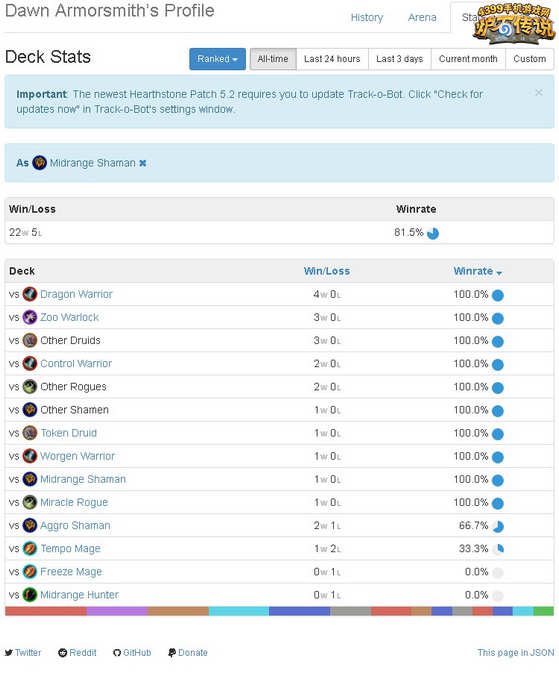Select the Last 24 hours filter

[332, 59]
